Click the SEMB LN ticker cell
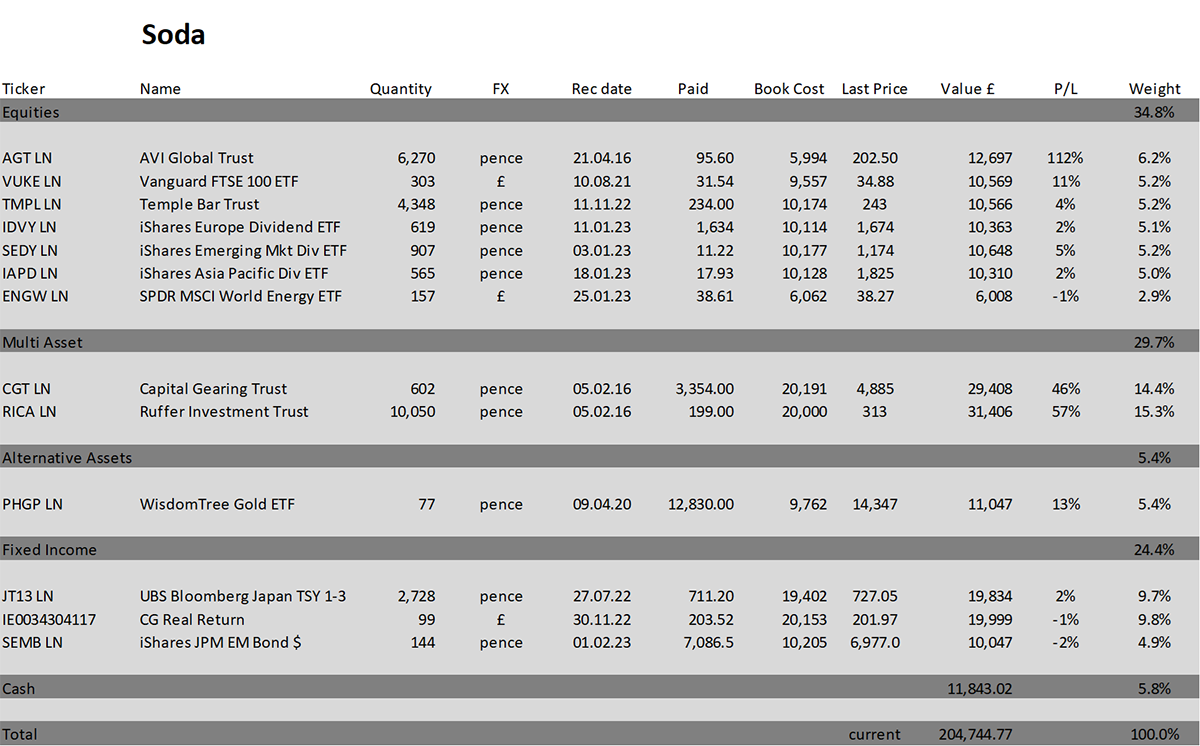The height and width of the screenshot is (746, 1200). [32, 643]
